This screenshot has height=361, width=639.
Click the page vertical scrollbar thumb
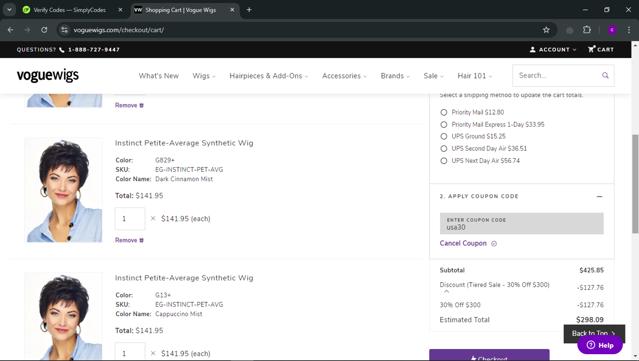click(635, 184)
